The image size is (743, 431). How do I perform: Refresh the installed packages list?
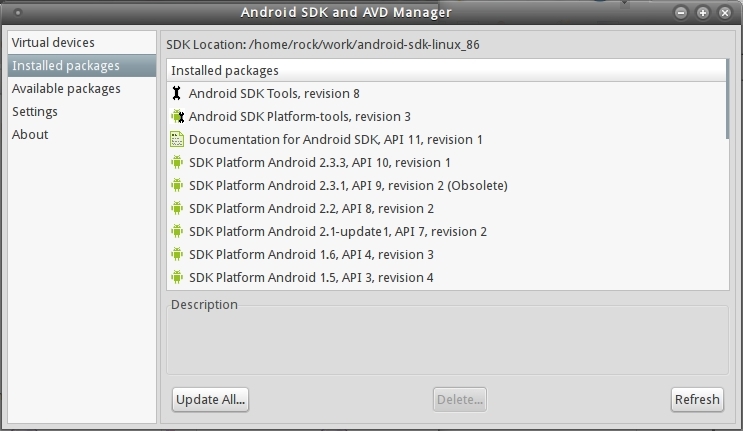point(697,399)
